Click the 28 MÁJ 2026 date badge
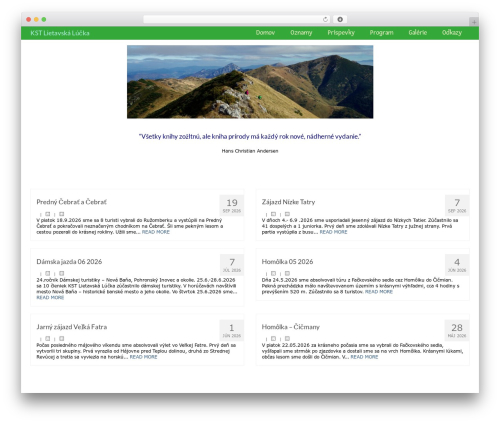 (x=457, y=330)
